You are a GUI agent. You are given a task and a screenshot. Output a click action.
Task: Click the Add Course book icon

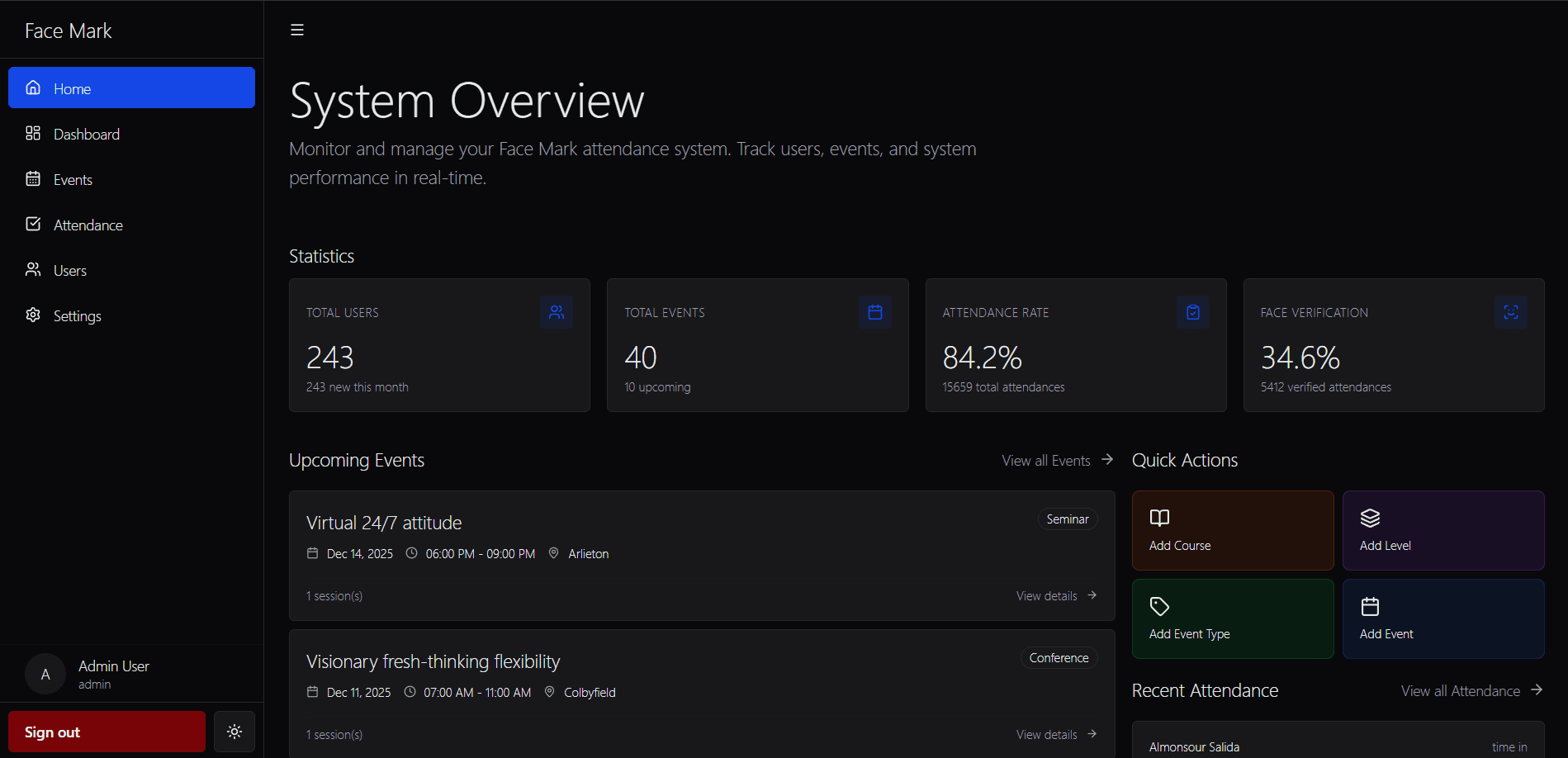click(x=1159, y=518)
